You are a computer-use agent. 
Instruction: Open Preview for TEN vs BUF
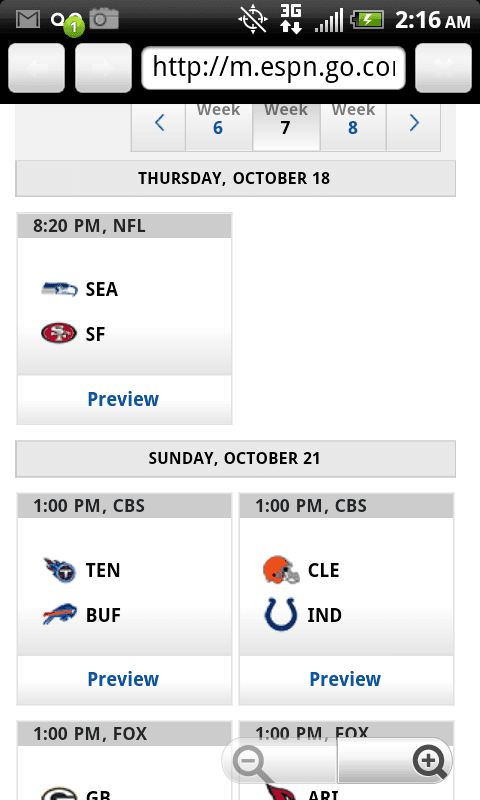tap(123, 679)
